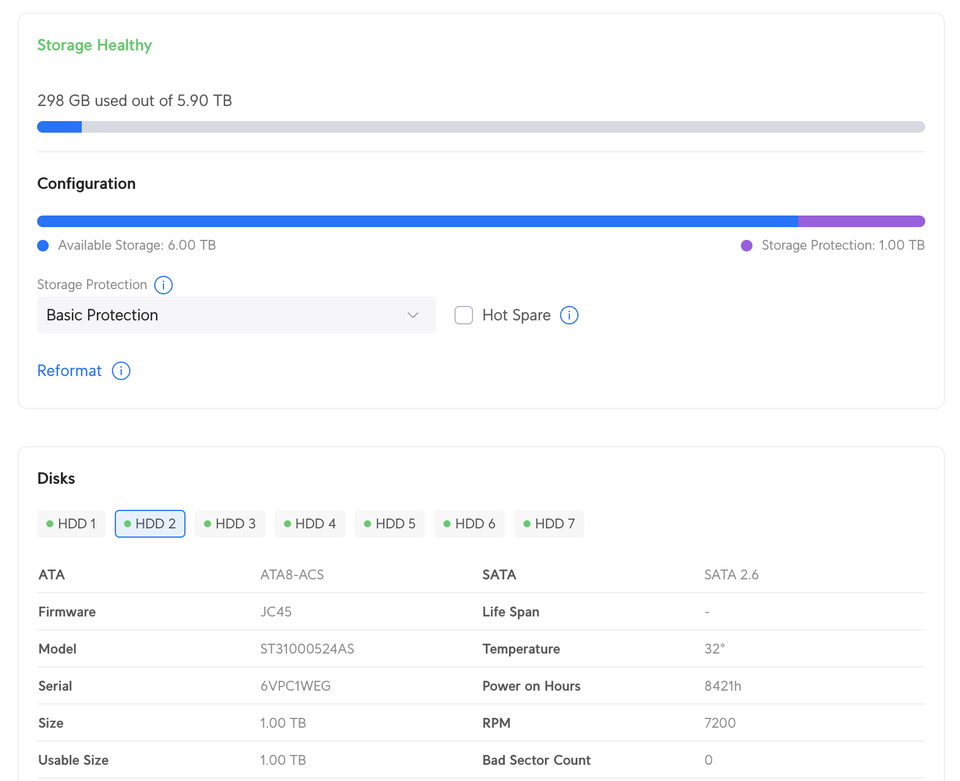Enable the Hot Spare checkbox
This screenshot has width=960, height=781.
point(464,315)
